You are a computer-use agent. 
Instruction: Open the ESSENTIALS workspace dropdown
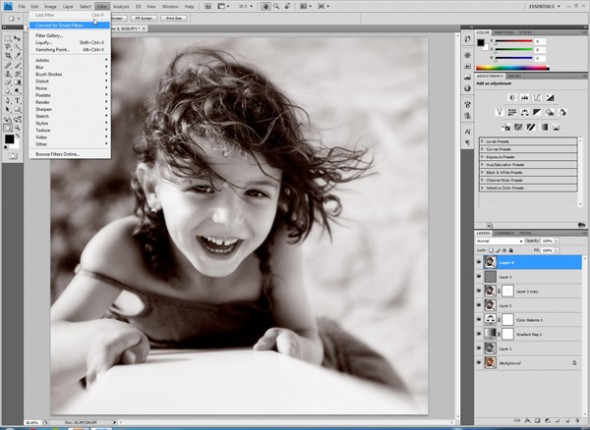tap(545, 6)
